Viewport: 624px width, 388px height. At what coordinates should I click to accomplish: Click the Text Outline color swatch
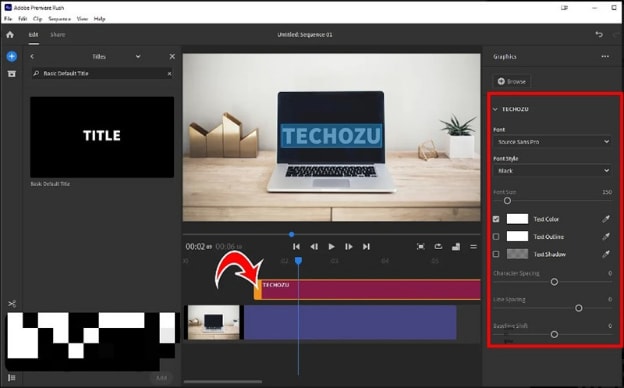click(x=517, y=236)
